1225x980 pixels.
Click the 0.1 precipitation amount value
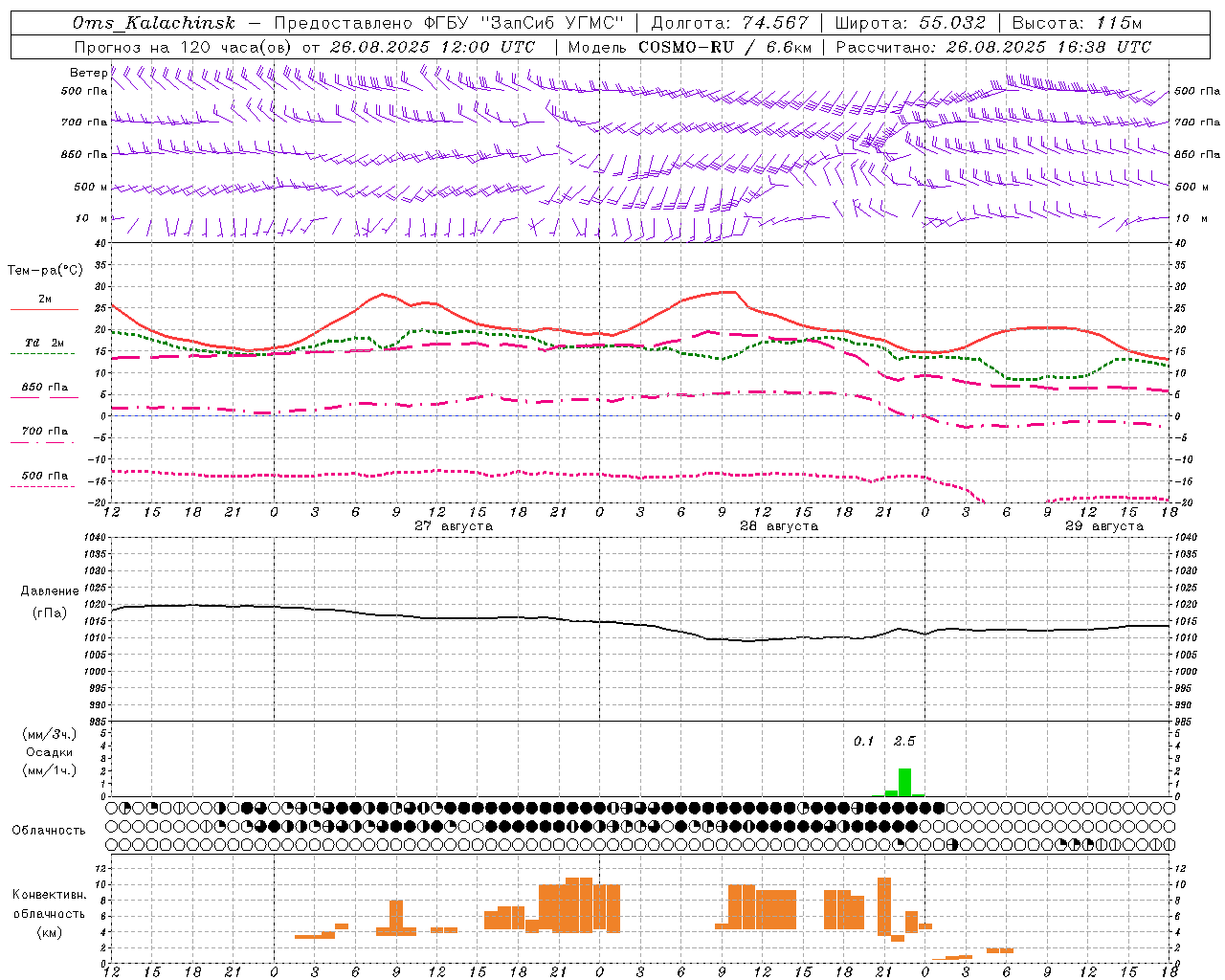(864, 741)
